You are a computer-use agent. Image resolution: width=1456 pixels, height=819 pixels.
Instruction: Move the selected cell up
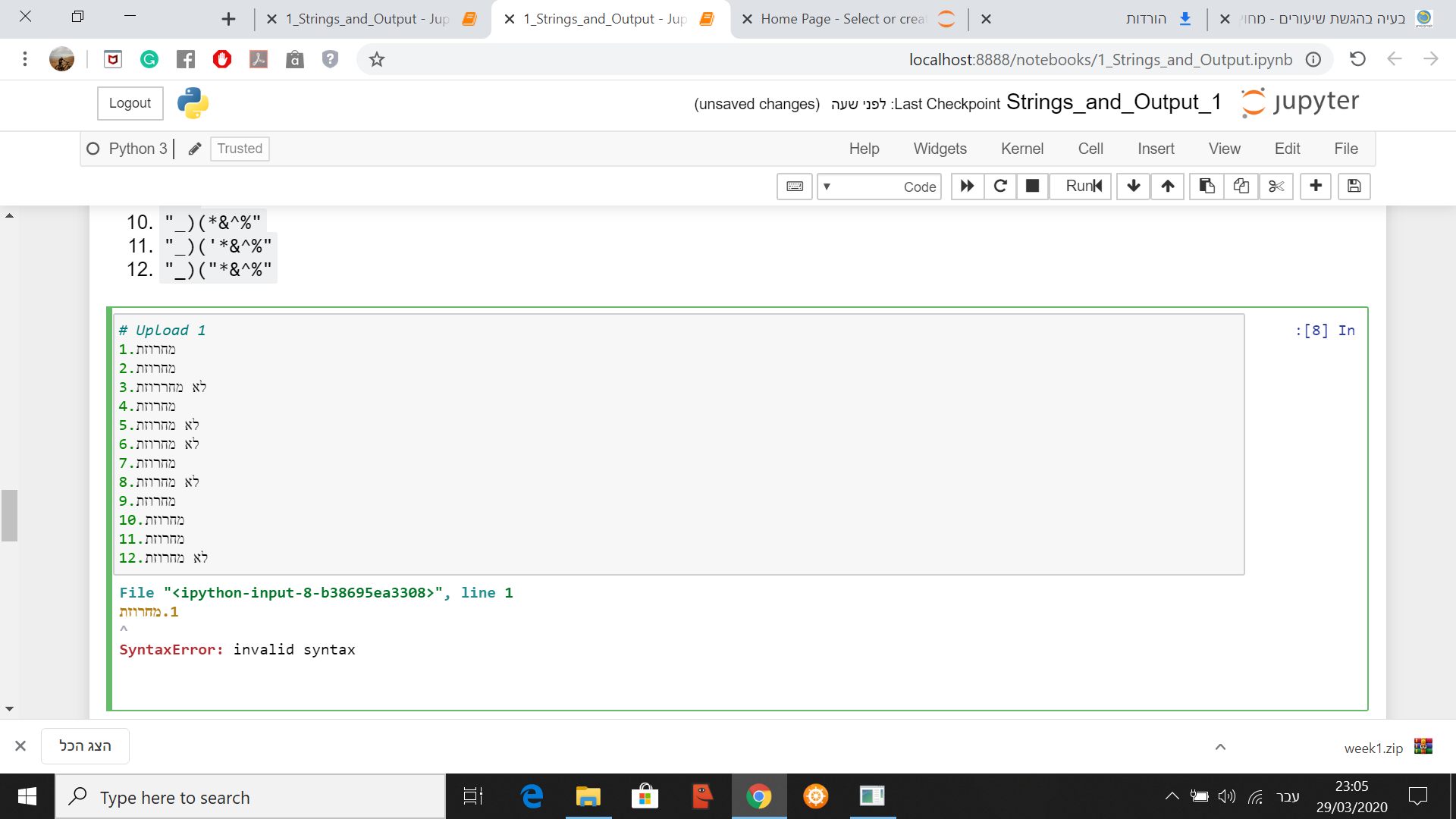click(x=1168, y=186)
